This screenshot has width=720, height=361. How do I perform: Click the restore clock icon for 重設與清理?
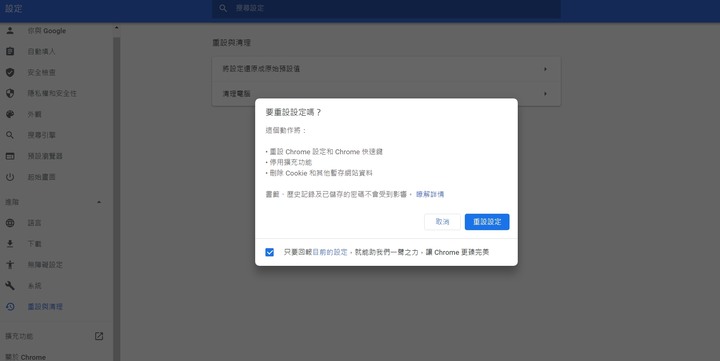point(10,306)
